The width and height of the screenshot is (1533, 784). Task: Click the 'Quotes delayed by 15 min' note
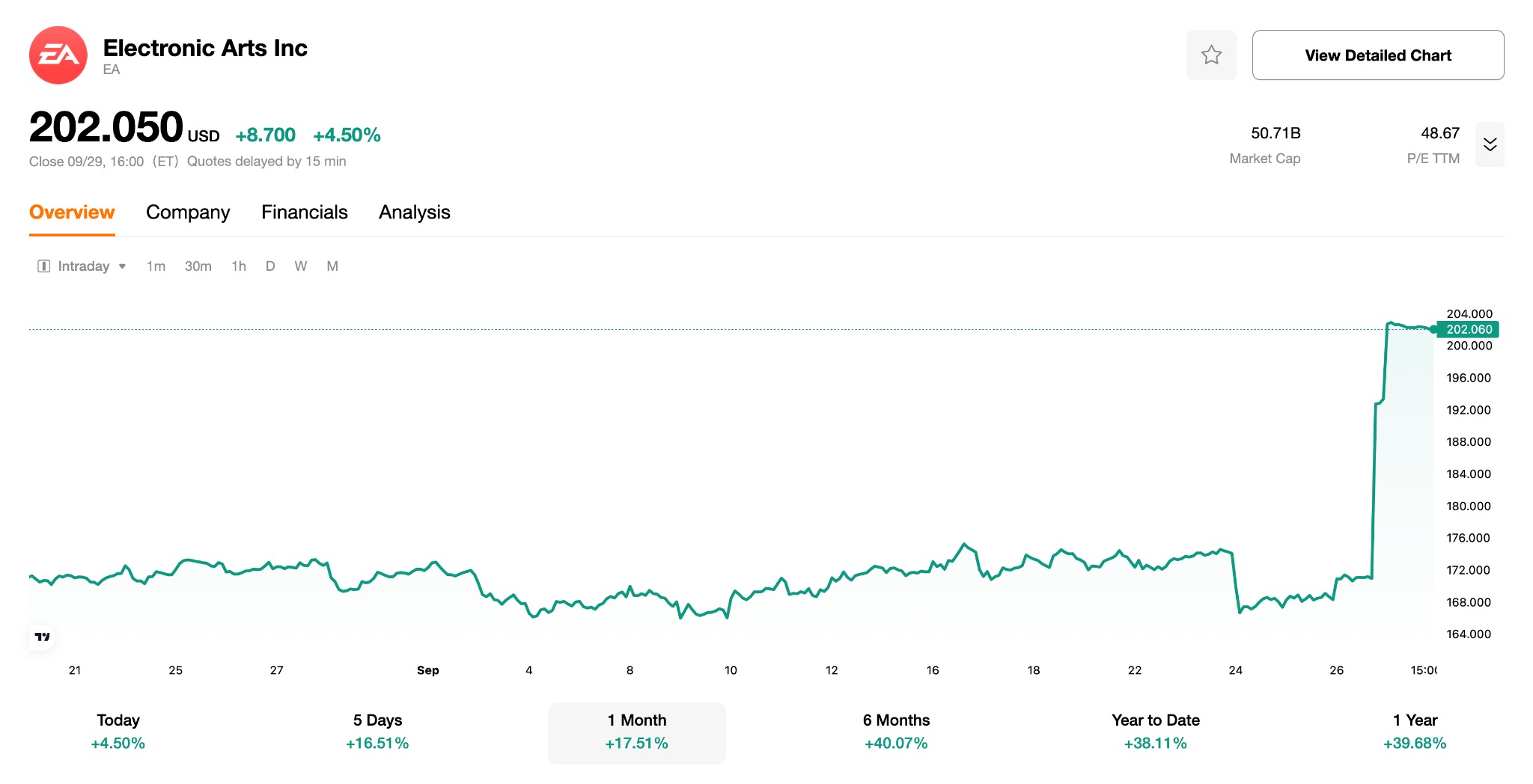coord(266,162)
